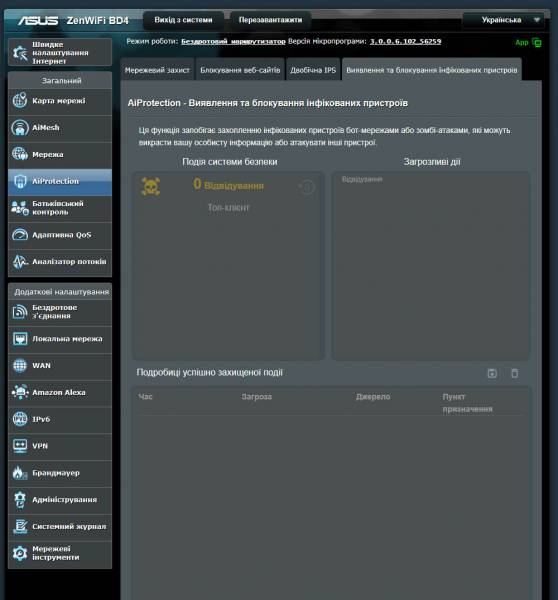This screenshot has height=600, width=558.
Task: Open the AiProtection menu entry
Action: tap(60, 182)
